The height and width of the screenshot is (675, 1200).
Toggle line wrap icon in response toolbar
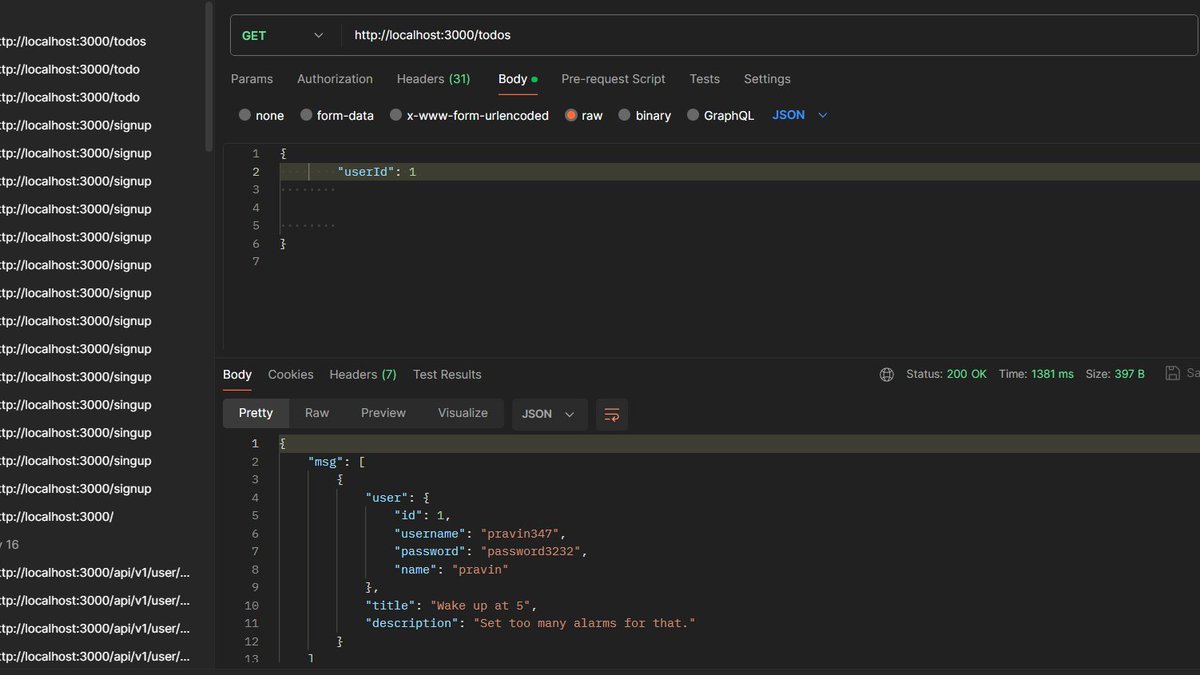click(612, 414)
